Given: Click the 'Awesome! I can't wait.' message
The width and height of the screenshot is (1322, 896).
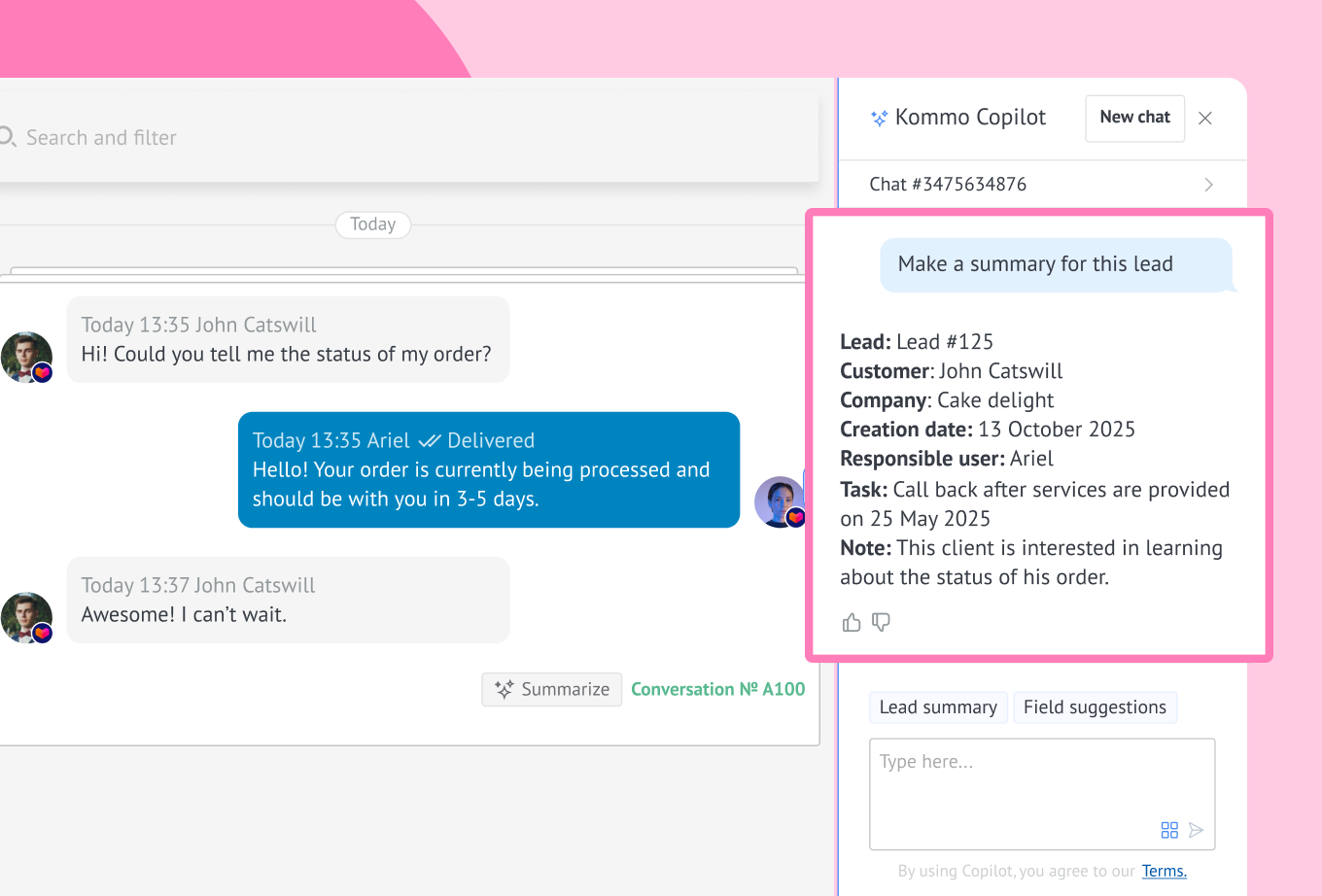Looking at the screenshot, I should [288, 600].
